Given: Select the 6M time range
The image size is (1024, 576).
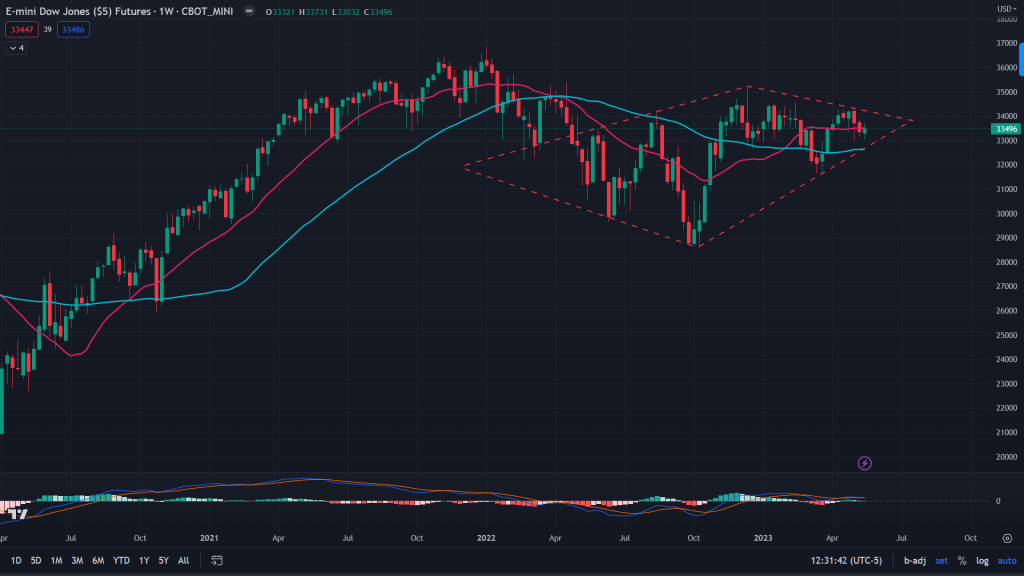Looking at the screenshot, I should pos(98,561).
